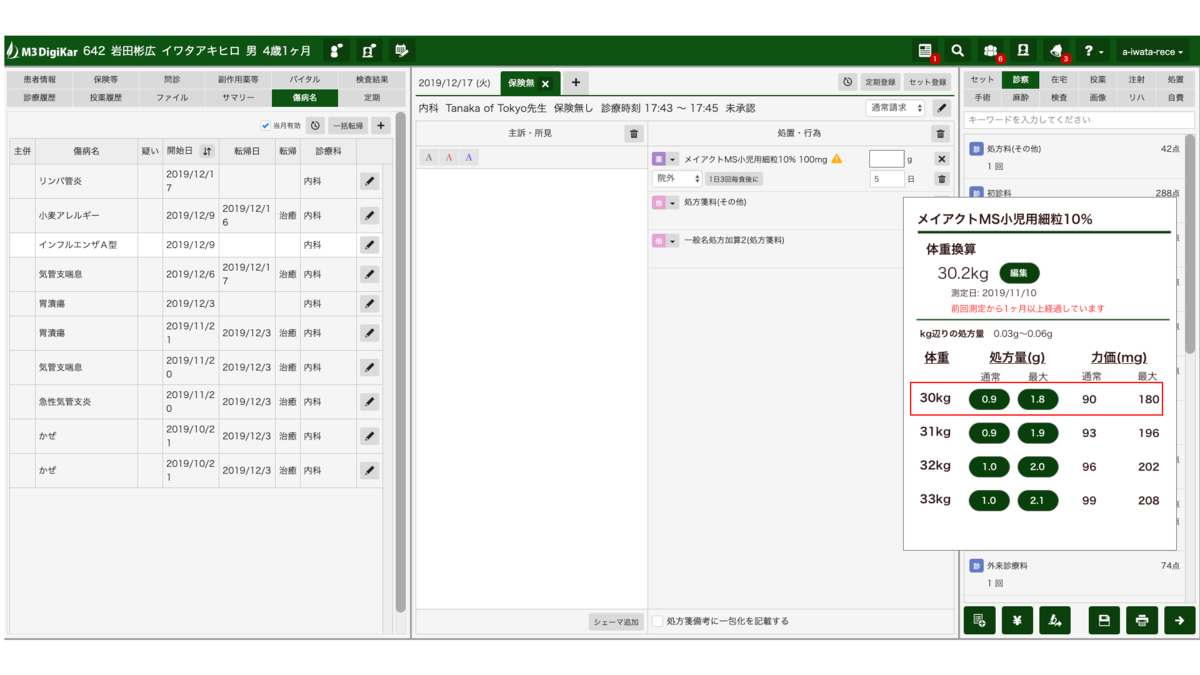Click the history clock icon in disease panel
The height and width of the screenshot is (675, 1200).
pyautogui.click(x=315, y=126)
